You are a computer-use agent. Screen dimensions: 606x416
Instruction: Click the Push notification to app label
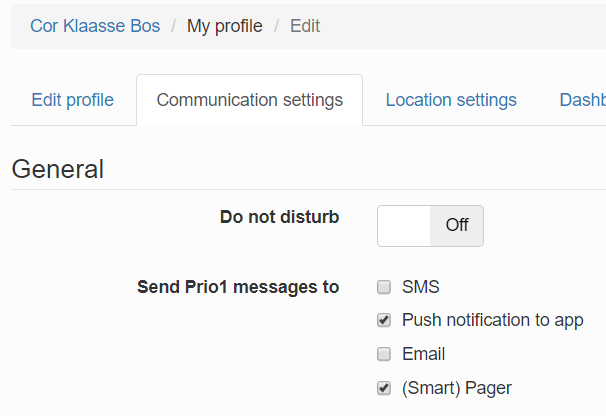click(x=492, y=321)
